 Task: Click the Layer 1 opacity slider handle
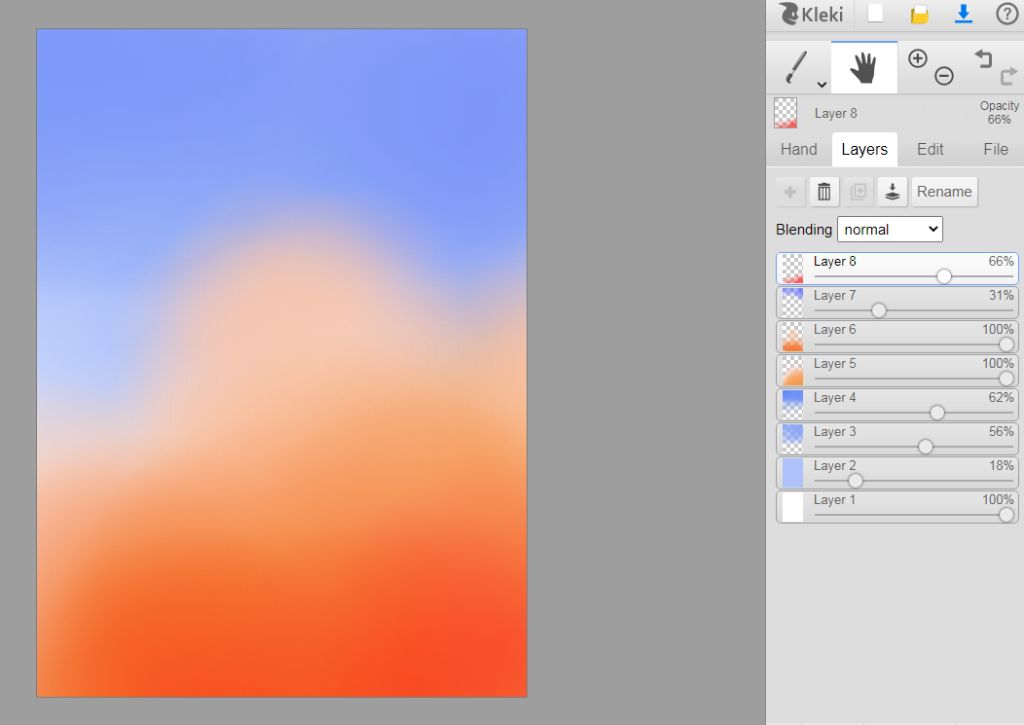1006,515
